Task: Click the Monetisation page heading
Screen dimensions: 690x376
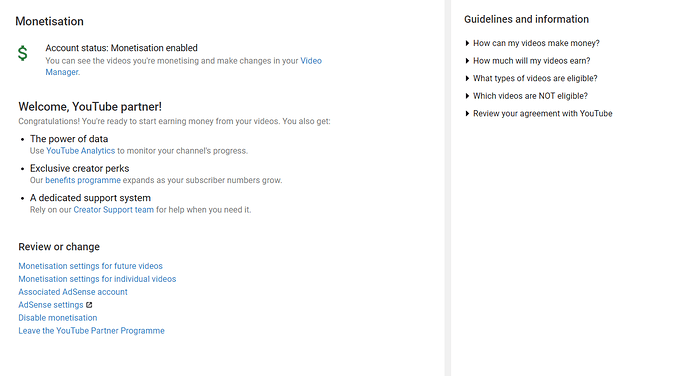Action: (49, 21)
